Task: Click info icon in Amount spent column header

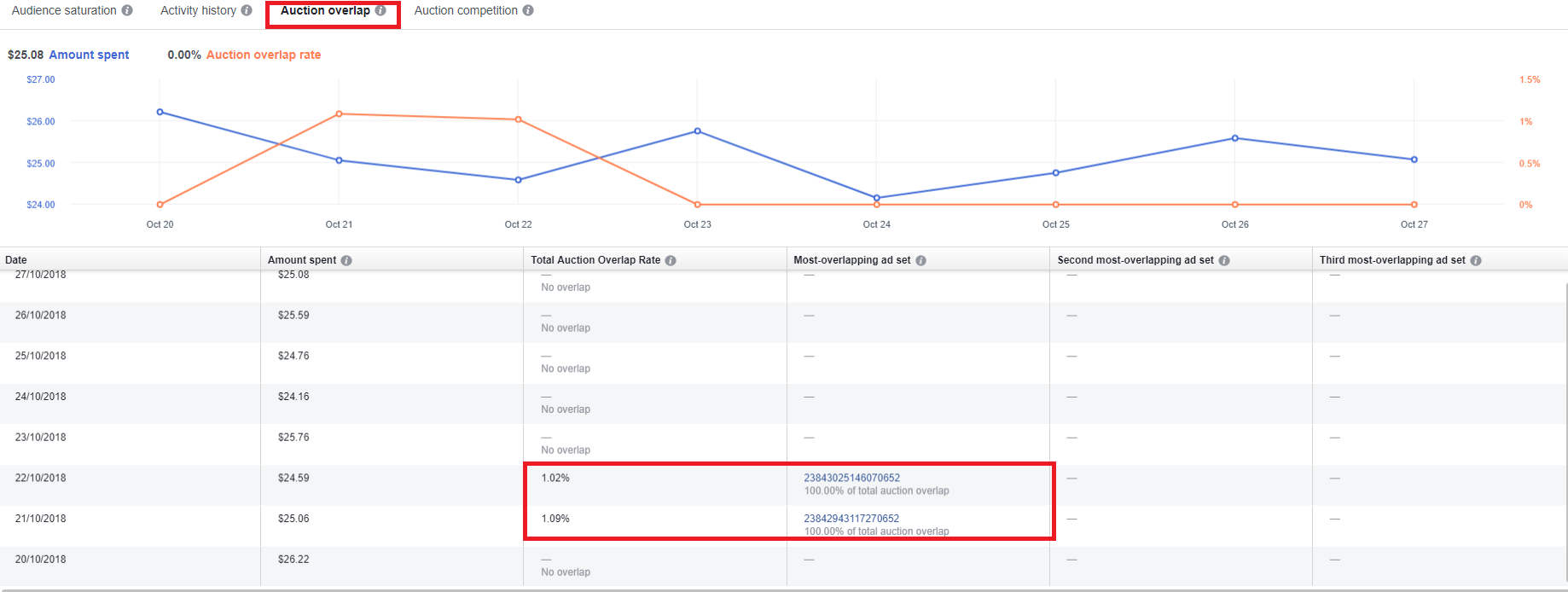Action: pyautogui.click(x=346, y=260)
